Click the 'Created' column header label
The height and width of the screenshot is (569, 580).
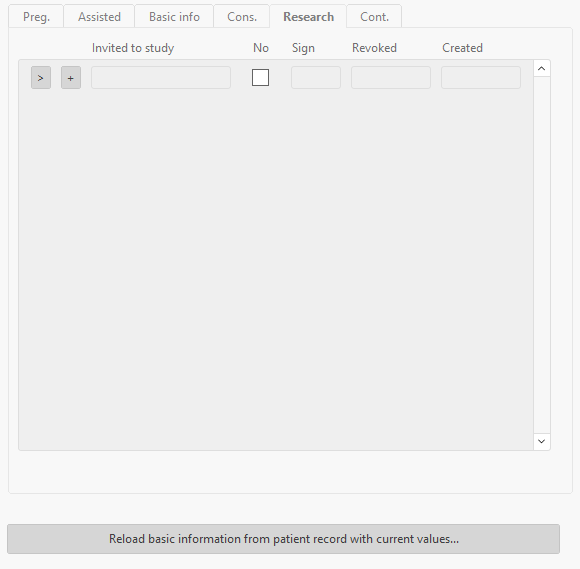tap(462, 48)
